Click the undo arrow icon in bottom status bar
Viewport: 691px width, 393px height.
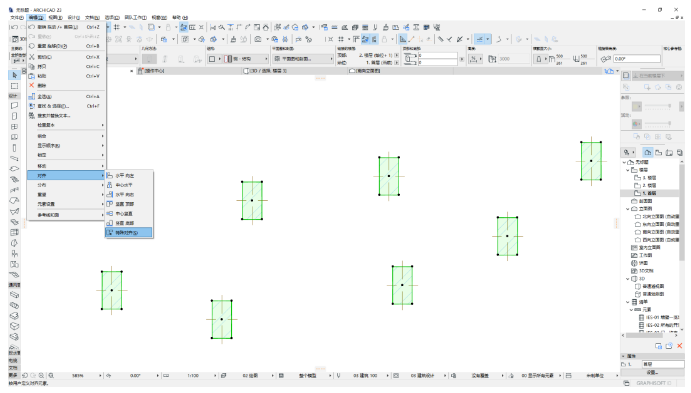coord(25,375)
